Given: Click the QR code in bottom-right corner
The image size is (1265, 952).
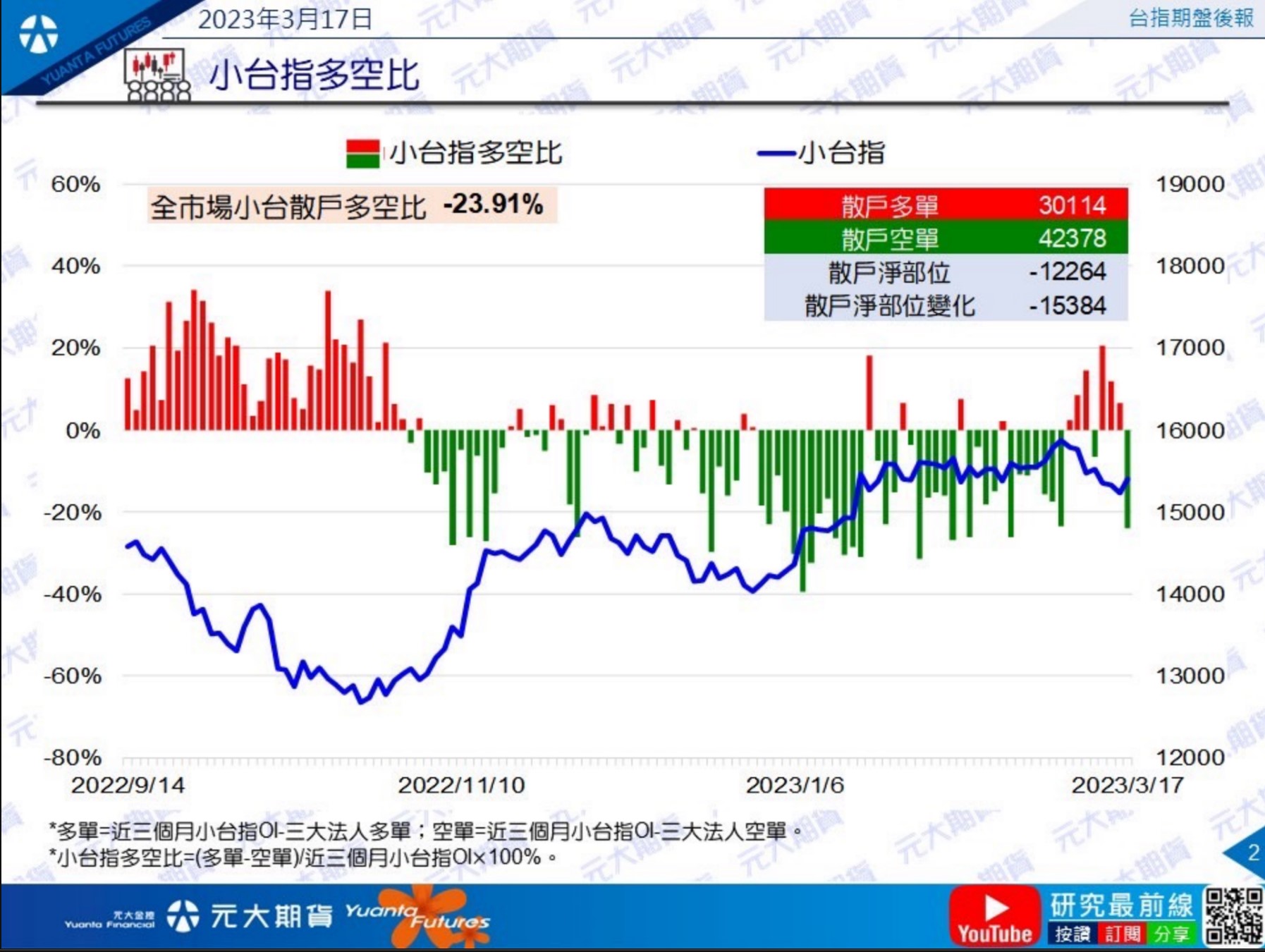Looking at the screenshot, I should (x=1233, y=915).
